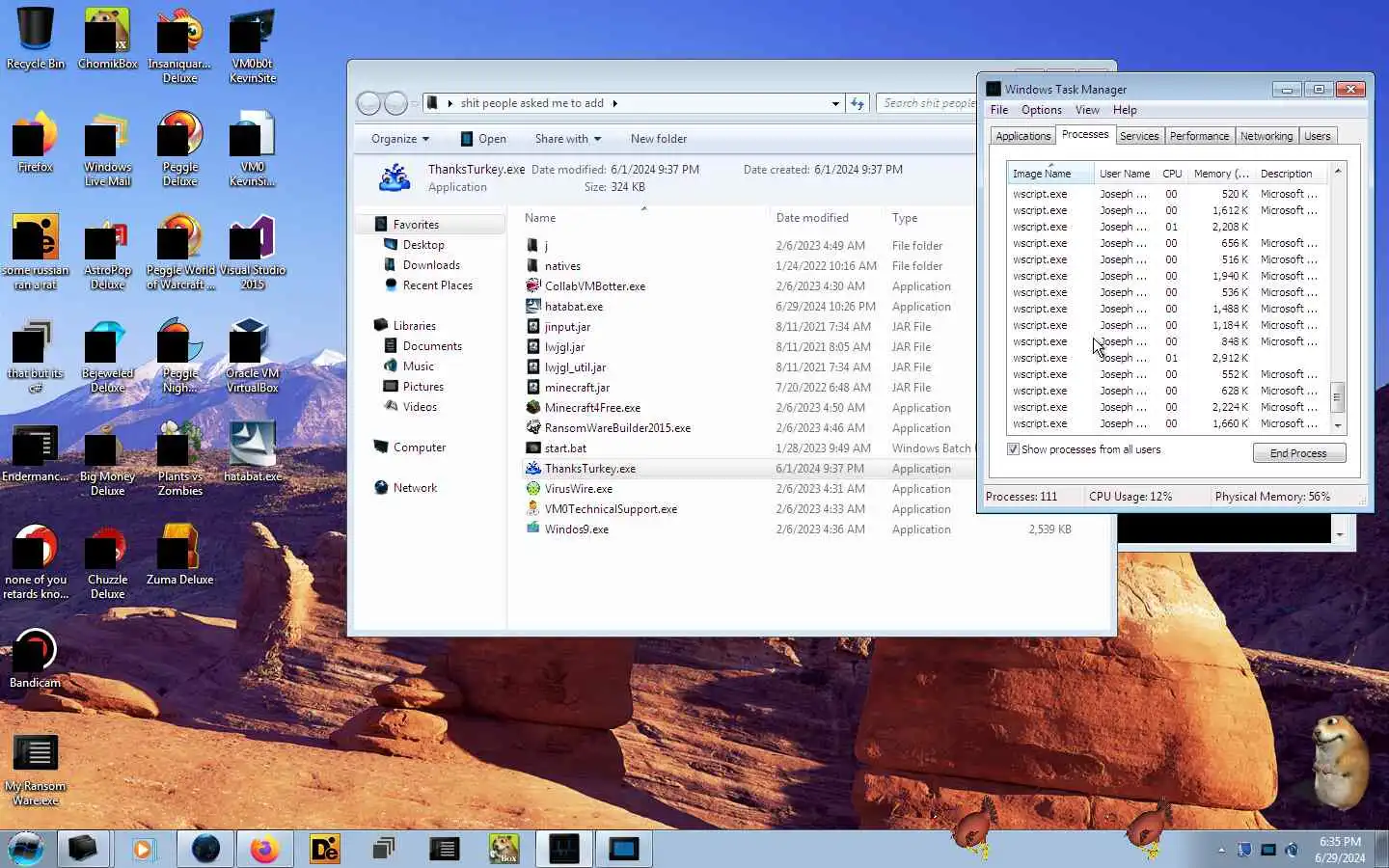Select VirusWire.exe file icon
The height and width of the screenshot is (868, 1389).
(x=532, y=488)
